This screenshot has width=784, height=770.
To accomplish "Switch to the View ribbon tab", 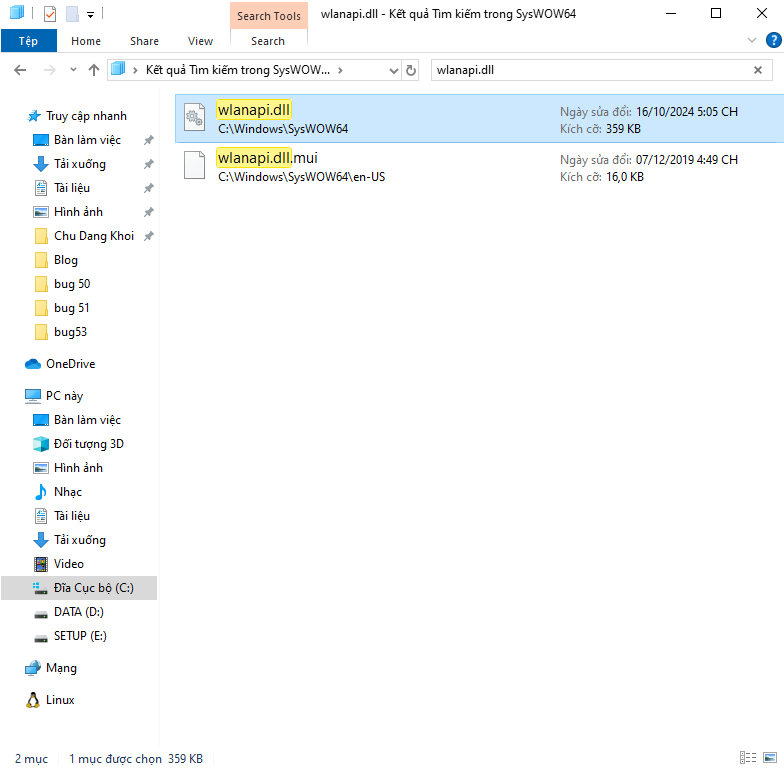I will (x=200, y=41).
